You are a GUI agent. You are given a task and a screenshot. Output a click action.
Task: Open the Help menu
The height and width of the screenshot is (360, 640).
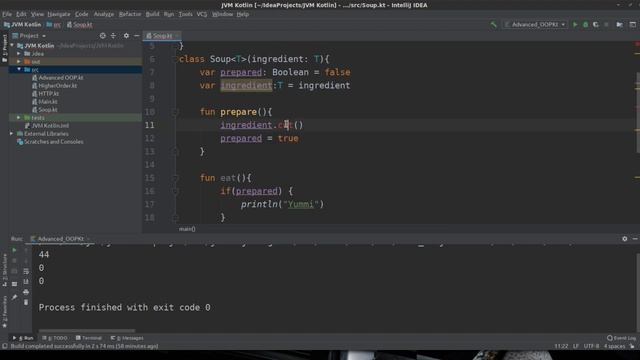click(x=242, y=14)
